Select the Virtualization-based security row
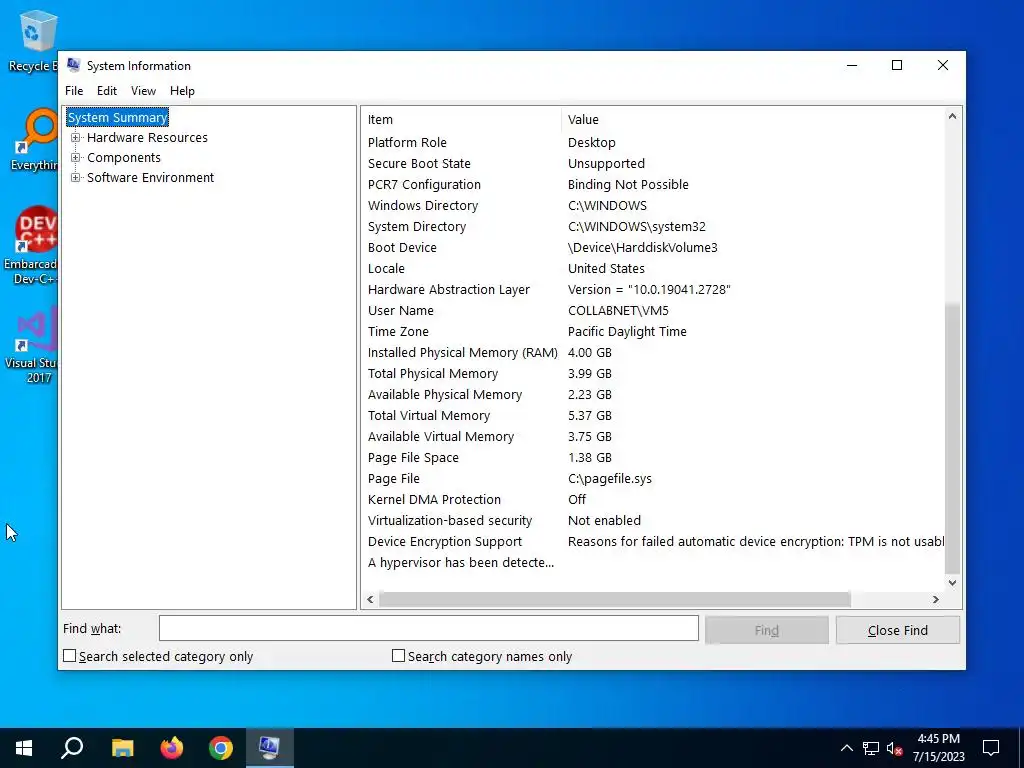 (x=653, y=520)
